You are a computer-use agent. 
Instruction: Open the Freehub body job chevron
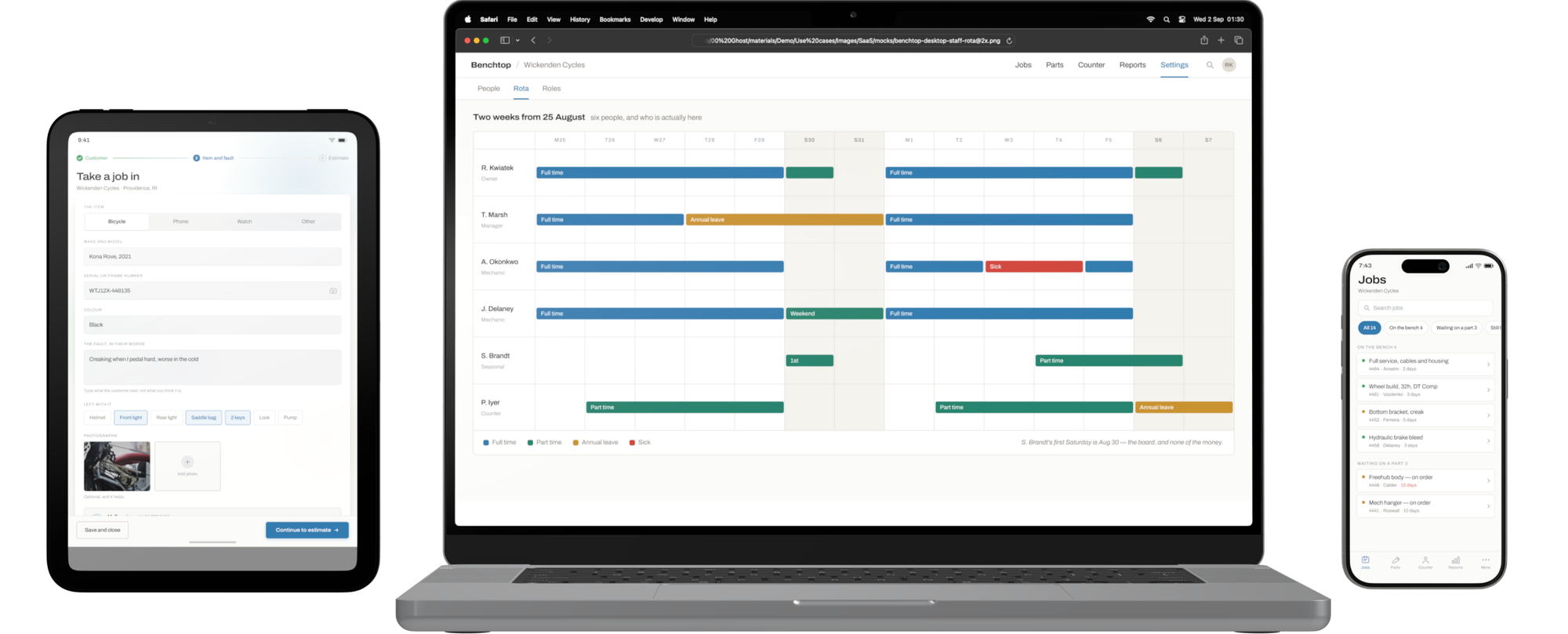pos(1488,480)
